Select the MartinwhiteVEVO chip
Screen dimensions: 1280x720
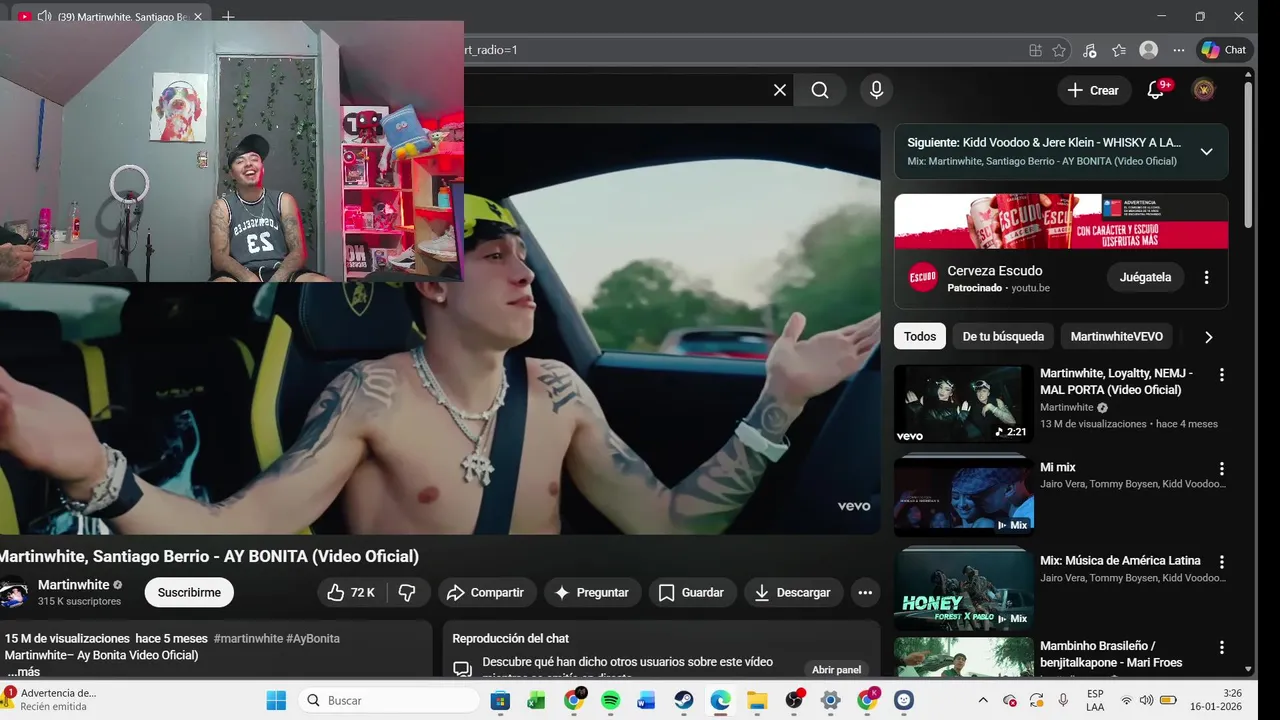click(x=1117, y=337)
